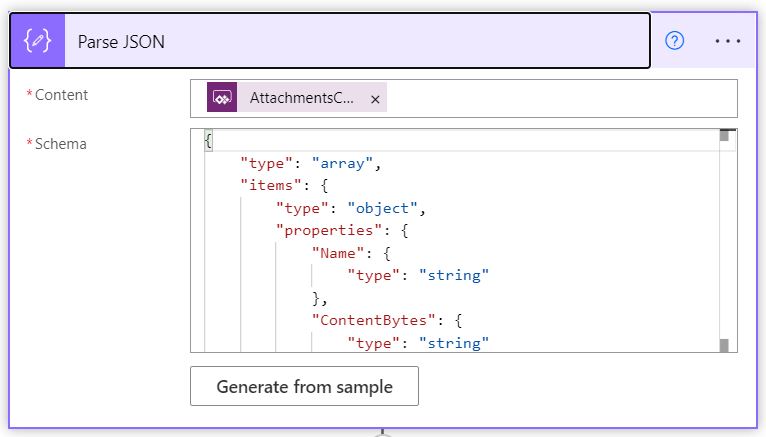The height and width of the screenshot is (437, 766).
Task: Open help for Parse JSON action
Action: [x=674, y=41]
